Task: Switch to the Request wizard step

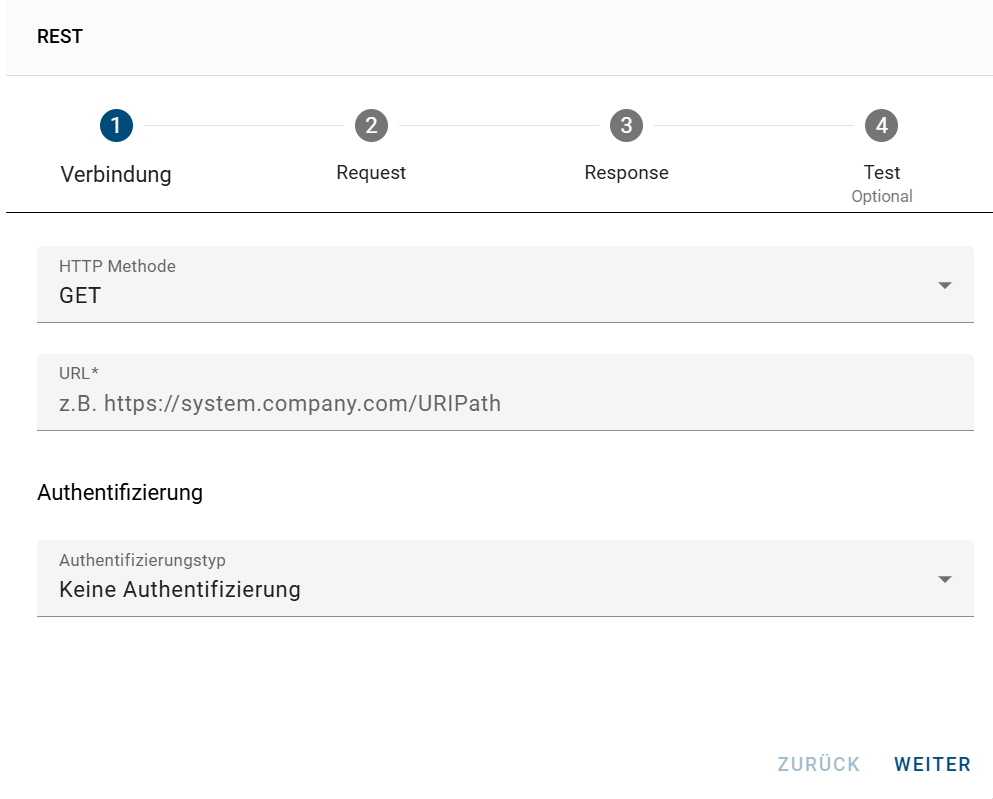Action: (371, 172)
